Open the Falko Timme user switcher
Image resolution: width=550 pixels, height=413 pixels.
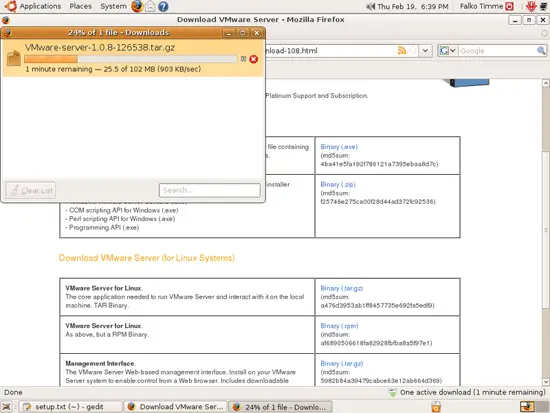pos(481,6)
